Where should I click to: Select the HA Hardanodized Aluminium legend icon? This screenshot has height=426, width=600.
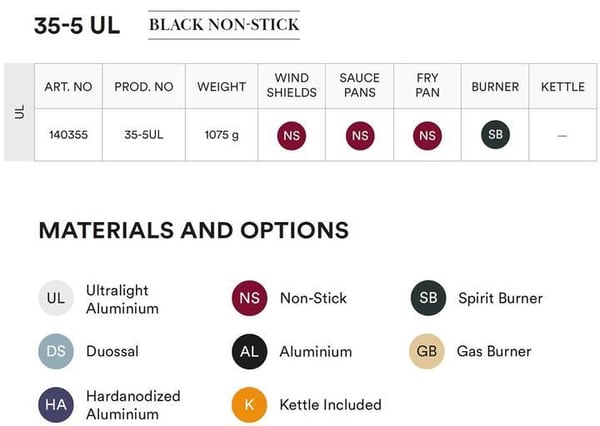[x=56, y=405]
